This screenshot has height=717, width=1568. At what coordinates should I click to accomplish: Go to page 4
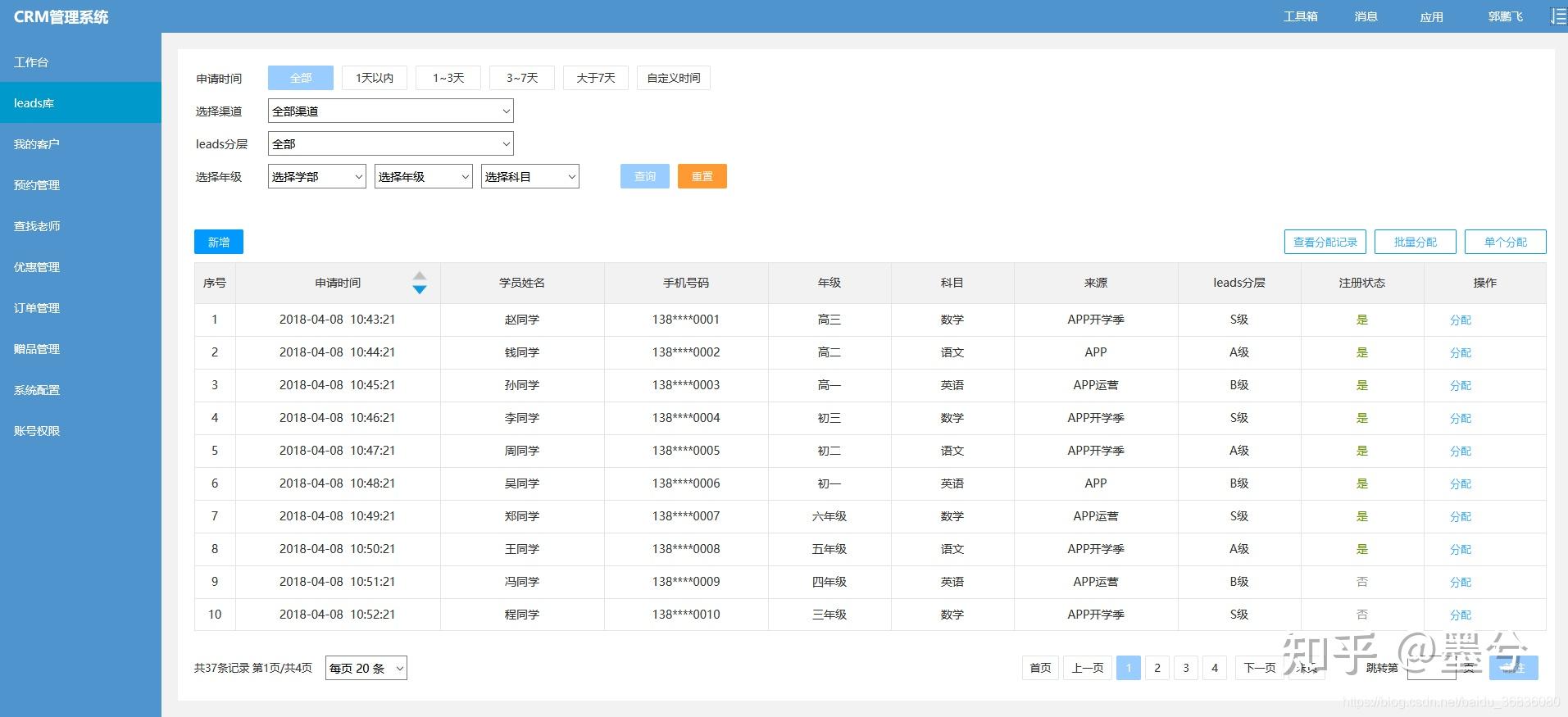(1215, 668)
